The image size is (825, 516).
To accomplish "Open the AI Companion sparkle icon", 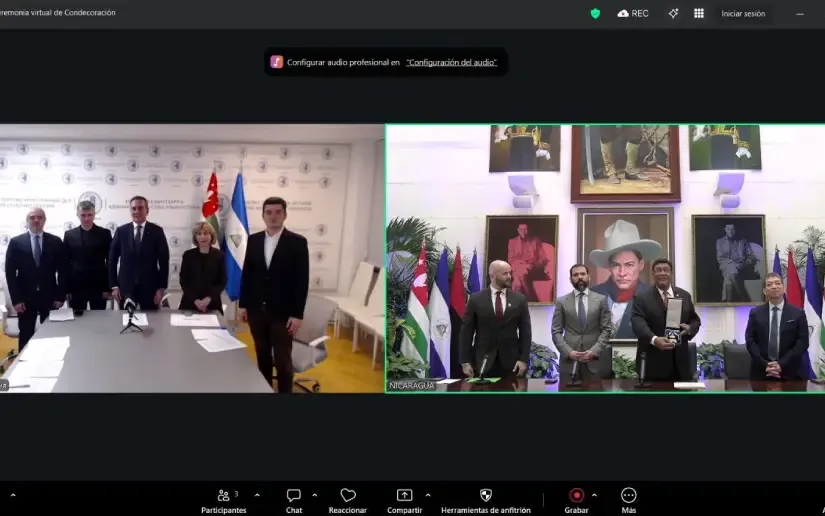I will tap(673, 13).
